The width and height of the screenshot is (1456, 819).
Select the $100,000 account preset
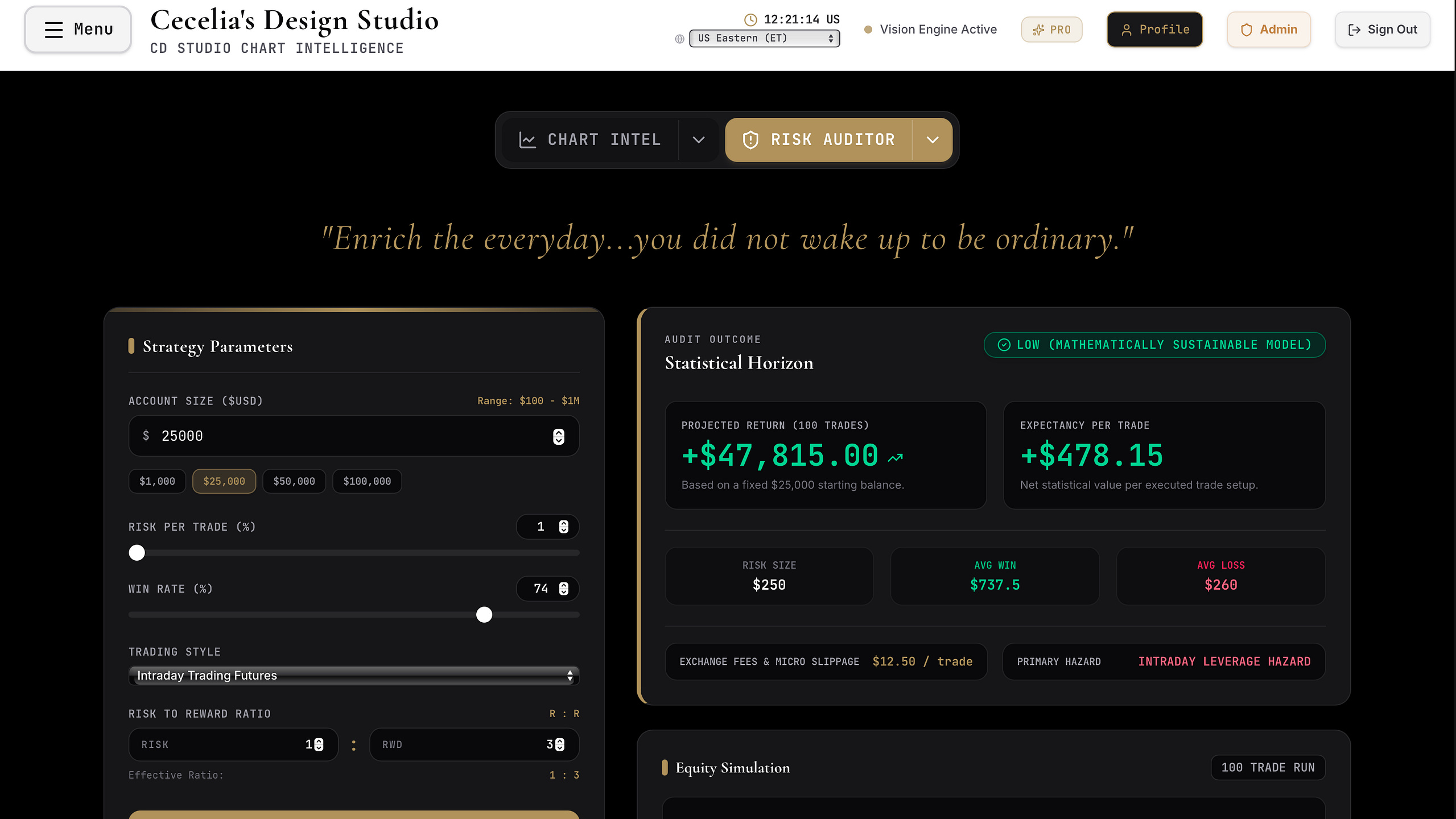click(367, 481)
